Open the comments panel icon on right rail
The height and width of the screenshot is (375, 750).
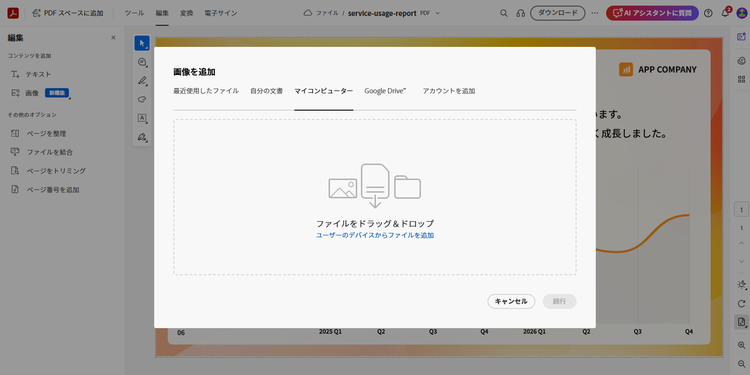(x=741, y=61)
